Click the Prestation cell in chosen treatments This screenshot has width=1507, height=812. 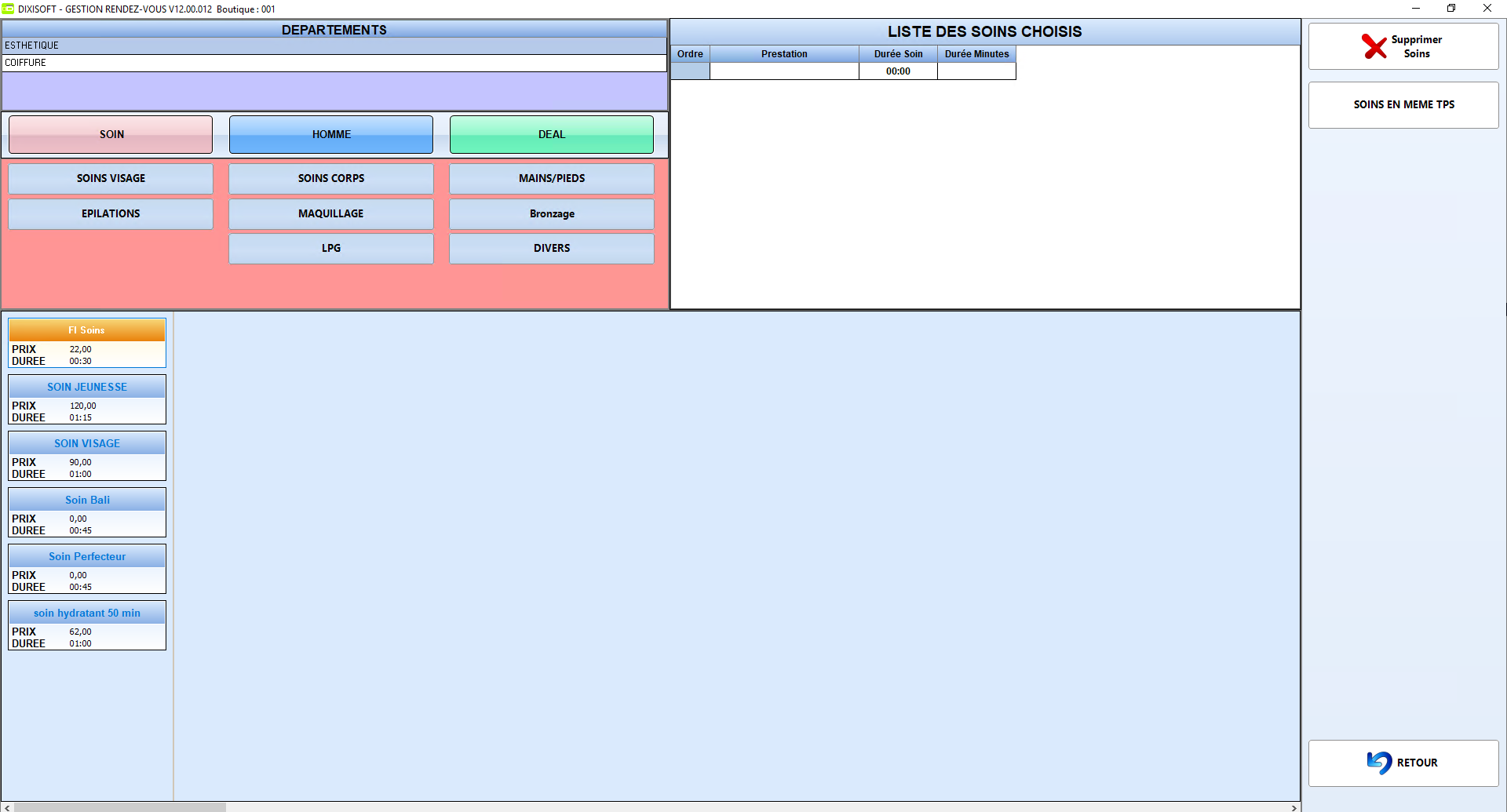[784, 71]
